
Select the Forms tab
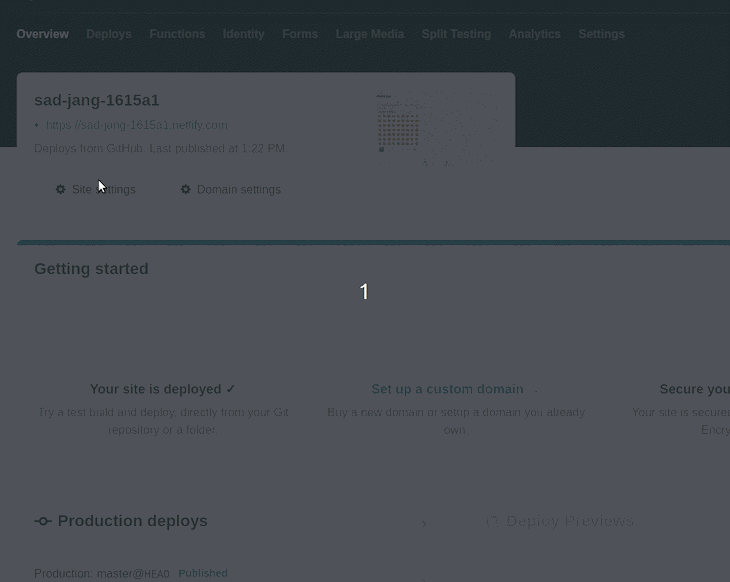(300, 34)
